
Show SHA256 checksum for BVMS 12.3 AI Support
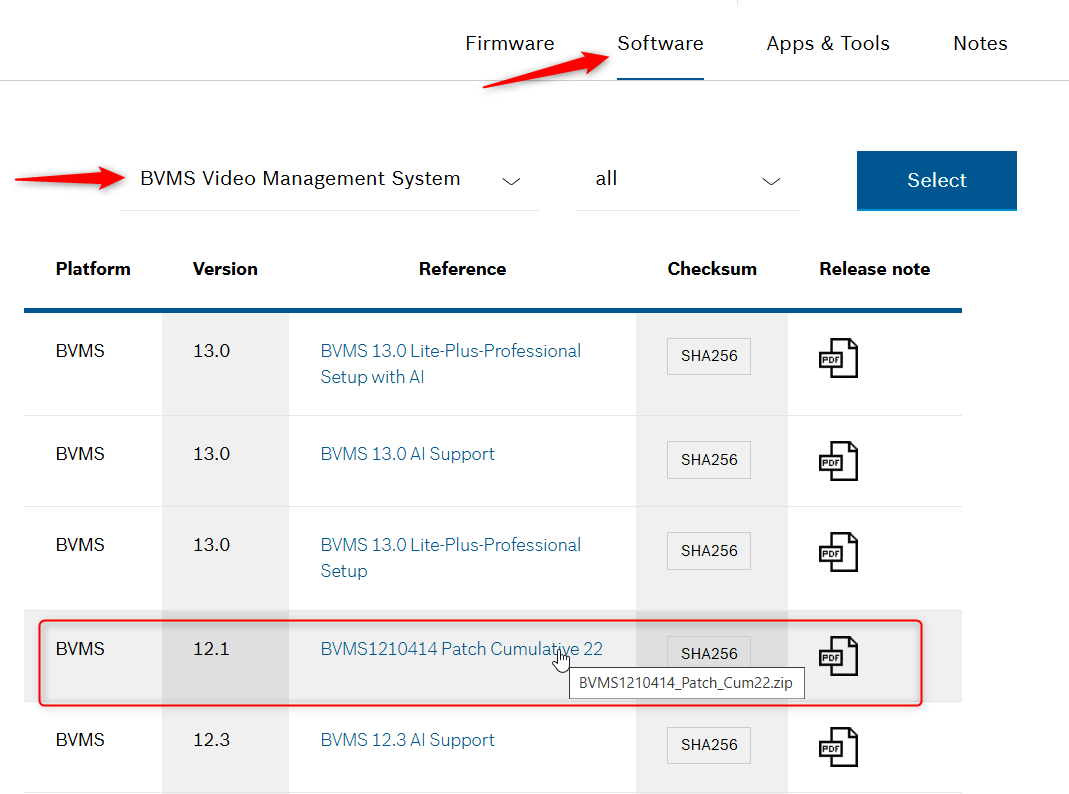[x=709, y=745]
